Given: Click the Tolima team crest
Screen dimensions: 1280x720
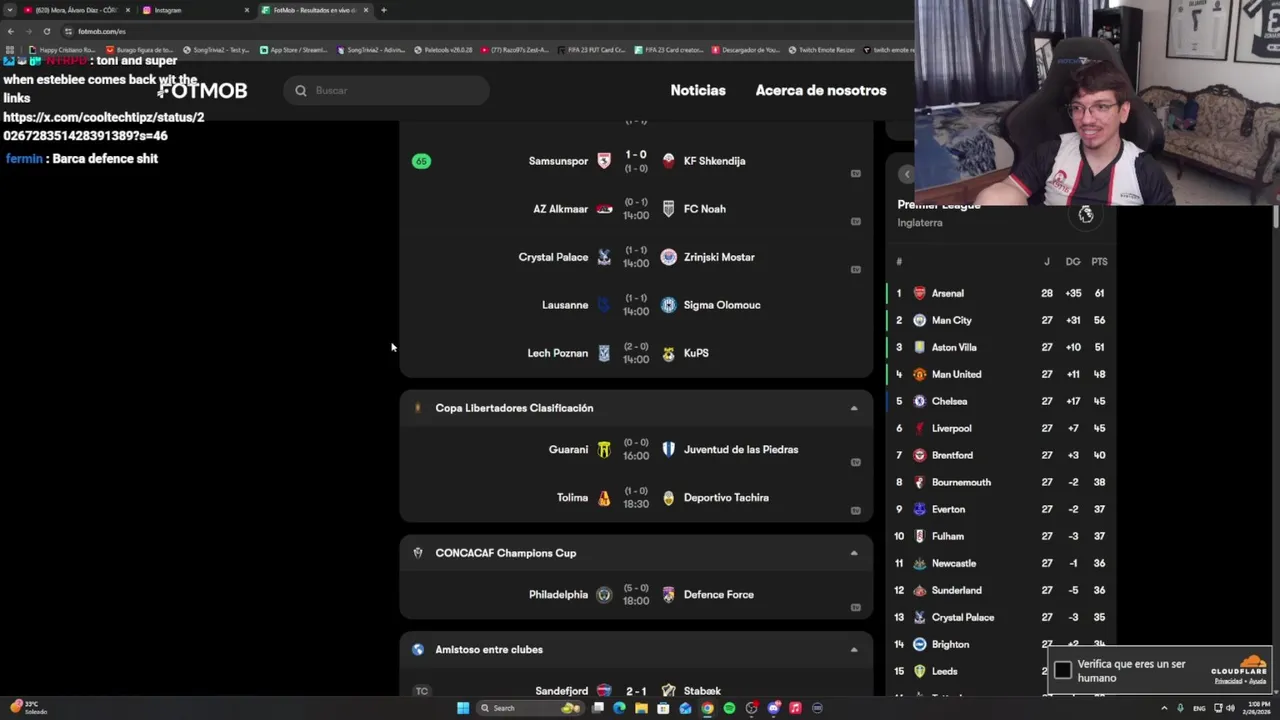Looking at the screenshot, I should coord(604,498).
